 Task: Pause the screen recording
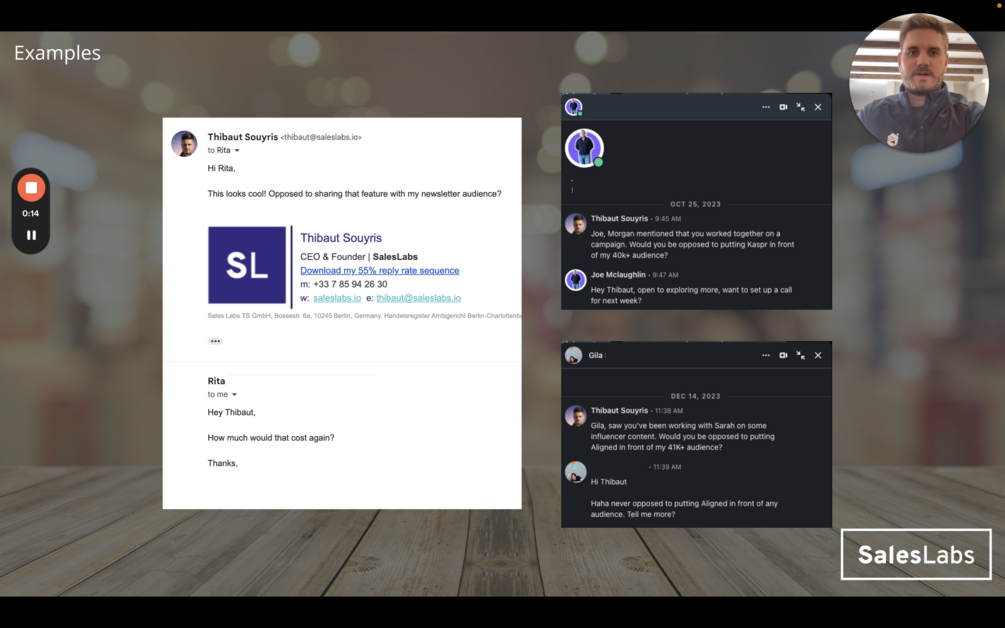click(x=31, y=235)
